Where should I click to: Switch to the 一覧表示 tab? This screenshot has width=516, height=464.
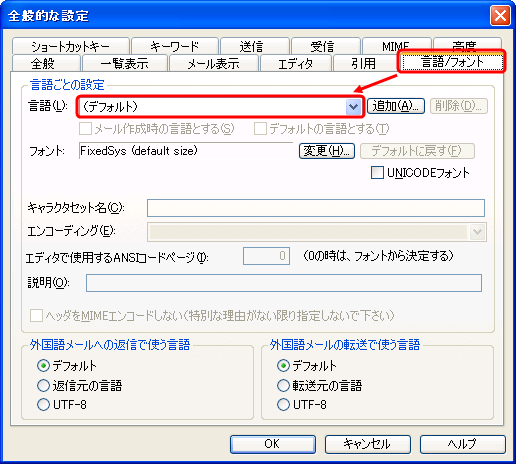125,63
